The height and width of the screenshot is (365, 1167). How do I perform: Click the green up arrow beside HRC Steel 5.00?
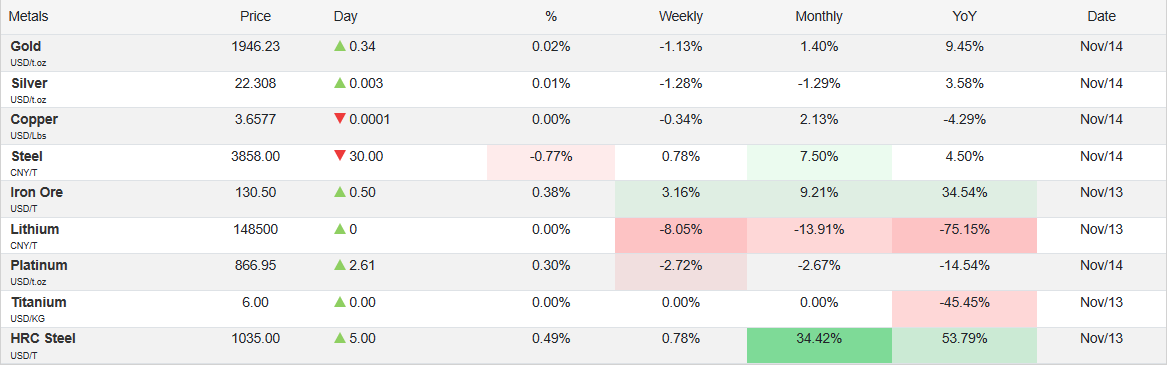339,338
